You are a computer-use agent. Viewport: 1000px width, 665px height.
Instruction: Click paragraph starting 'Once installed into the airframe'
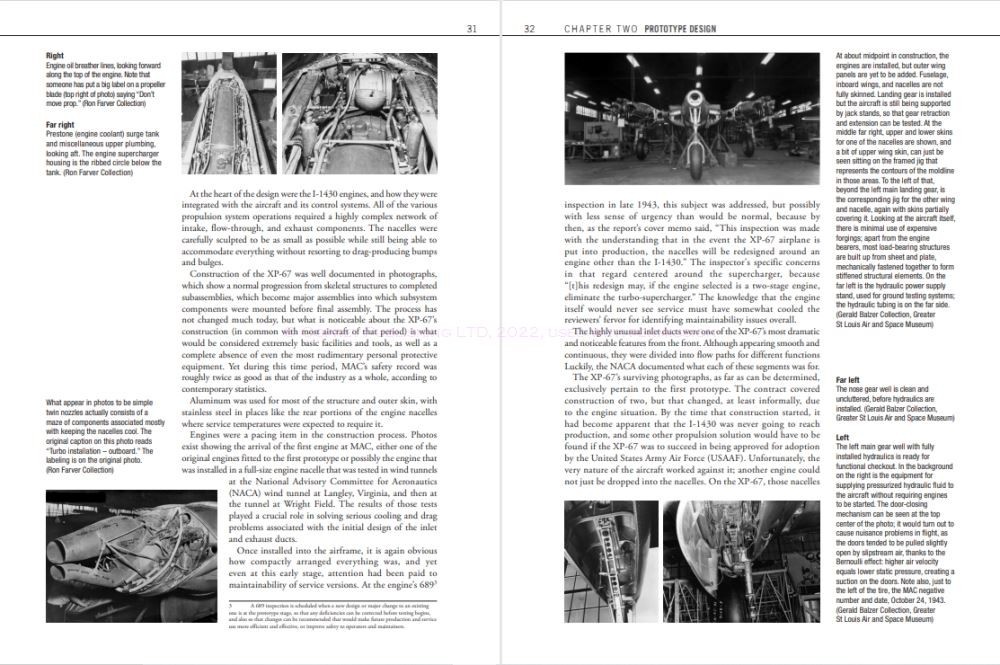[333, 567]
